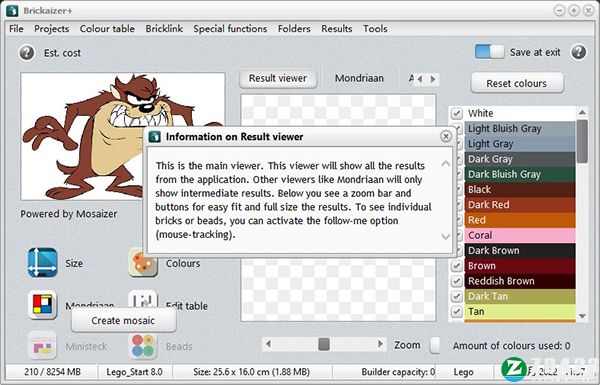Open the Size settings icon
This screenshot has width=600, height=385.
42,263
